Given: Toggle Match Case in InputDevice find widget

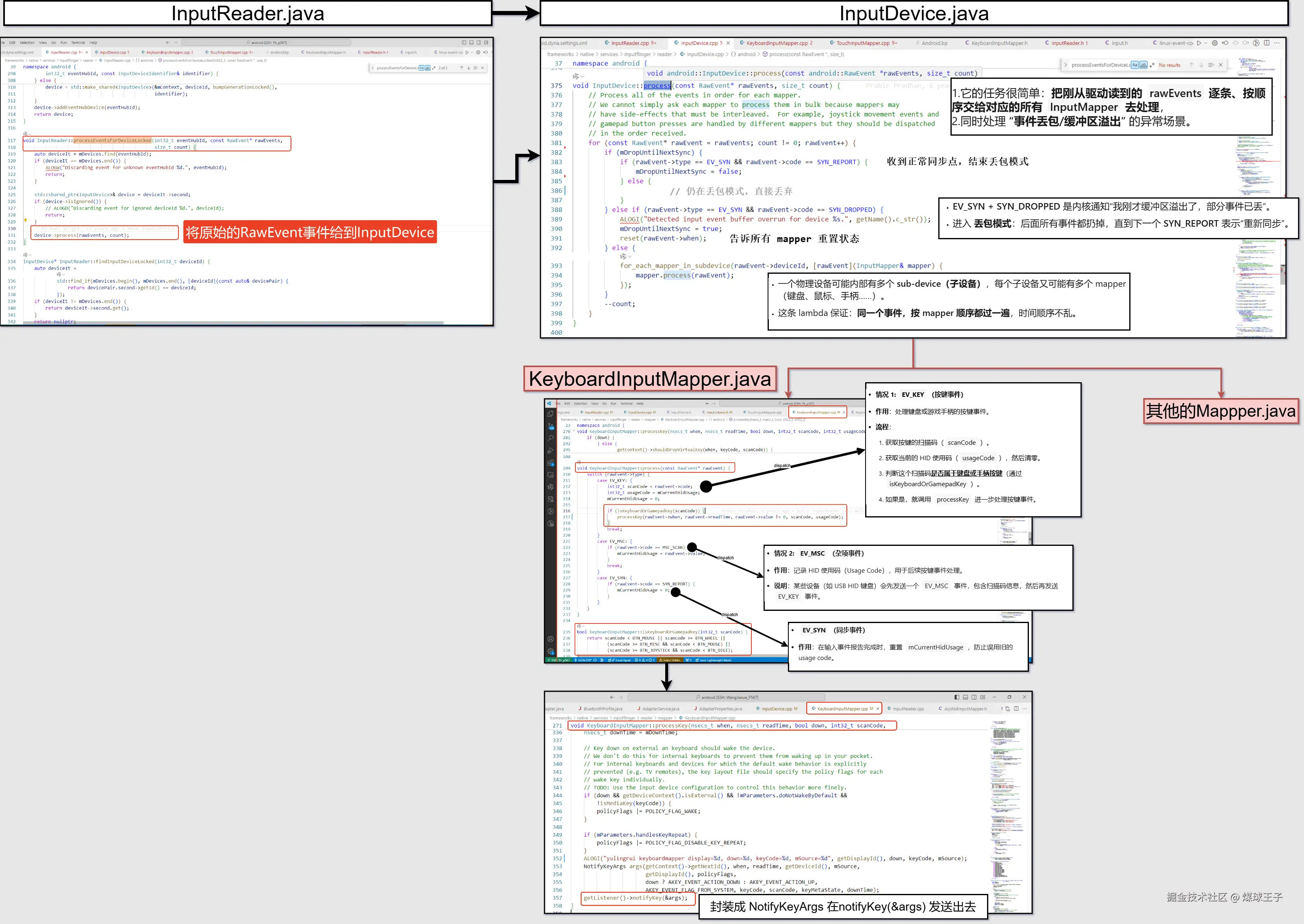Looking at the screenshot, I should [x=1135, y=65].
